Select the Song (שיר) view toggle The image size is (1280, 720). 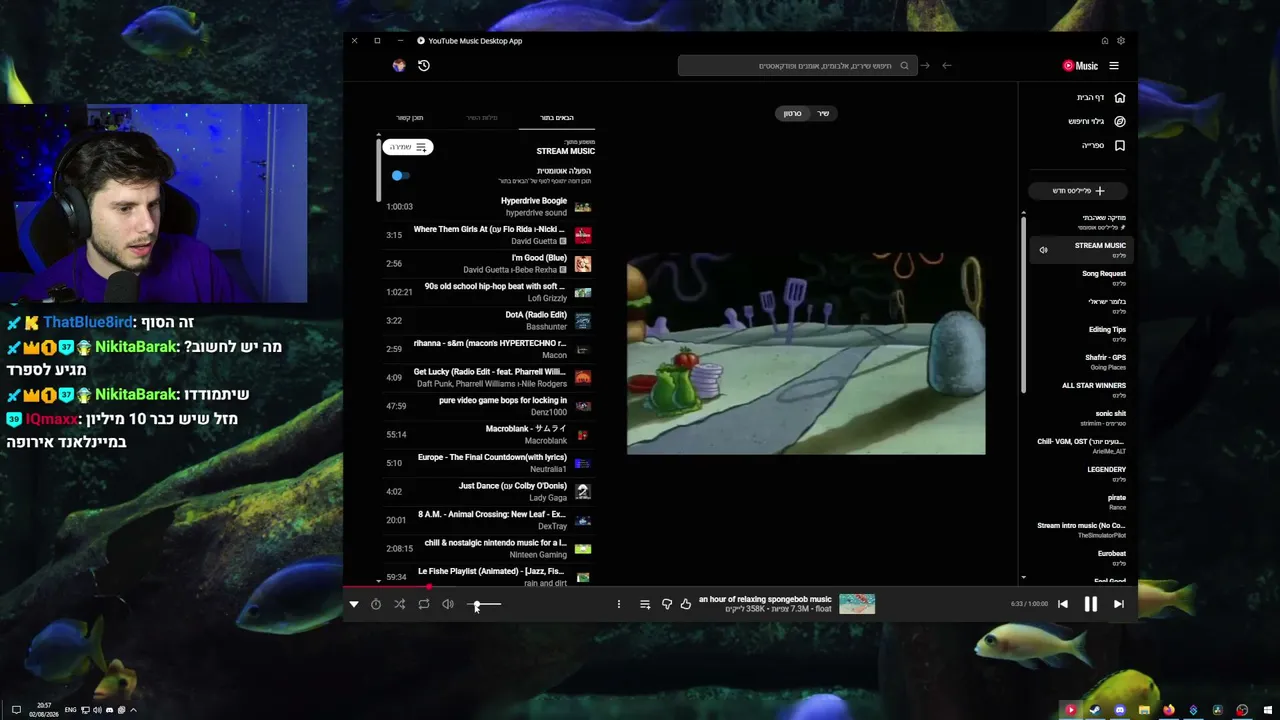pyautogui.click(x=823, y=113)
